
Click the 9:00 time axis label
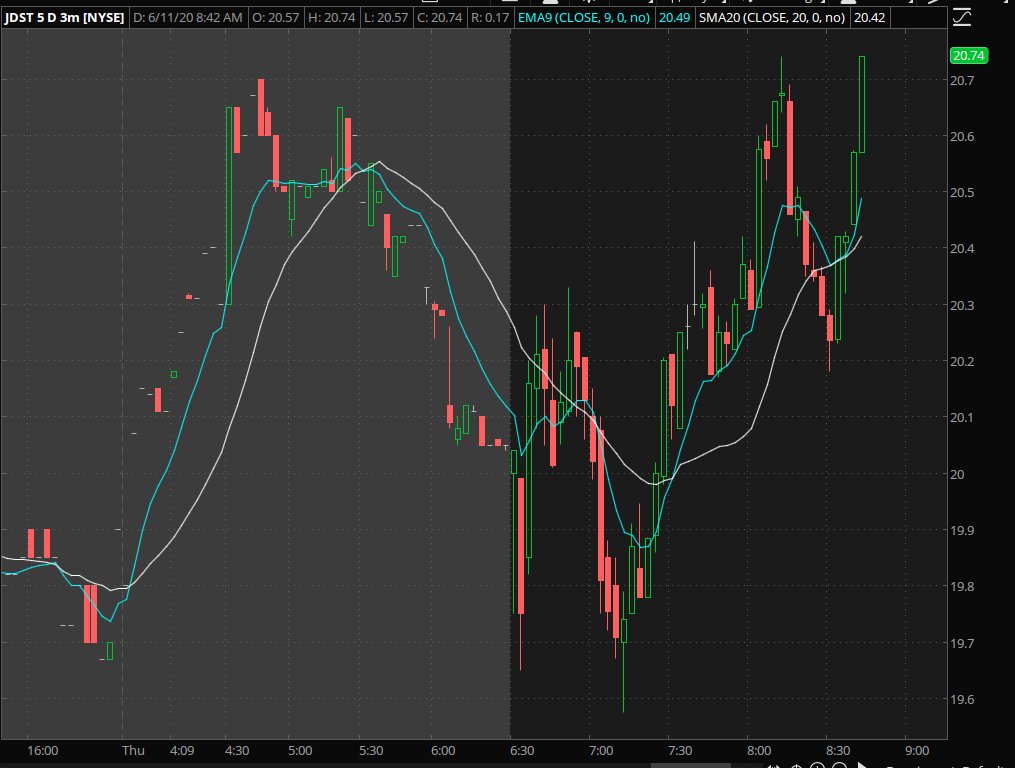coord(917,751)
